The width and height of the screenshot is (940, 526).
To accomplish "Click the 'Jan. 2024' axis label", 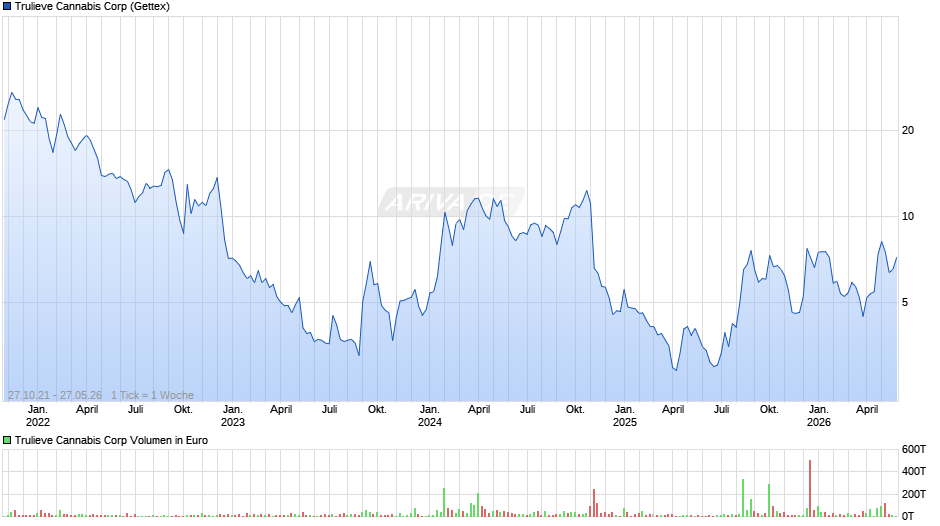I will (429, 416).
